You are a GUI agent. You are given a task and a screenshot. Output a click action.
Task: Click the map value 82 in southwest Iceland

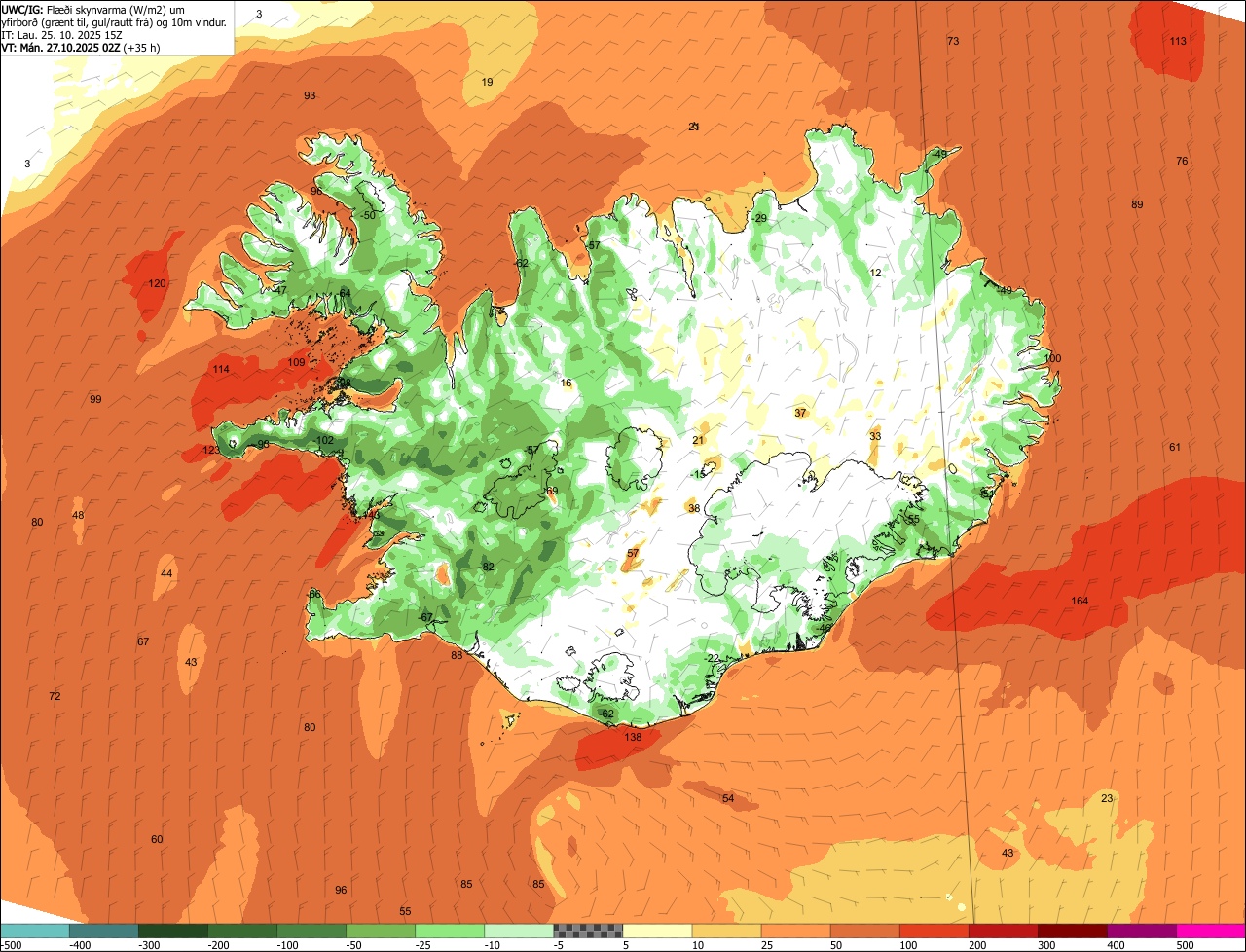(x=489, y=568)
